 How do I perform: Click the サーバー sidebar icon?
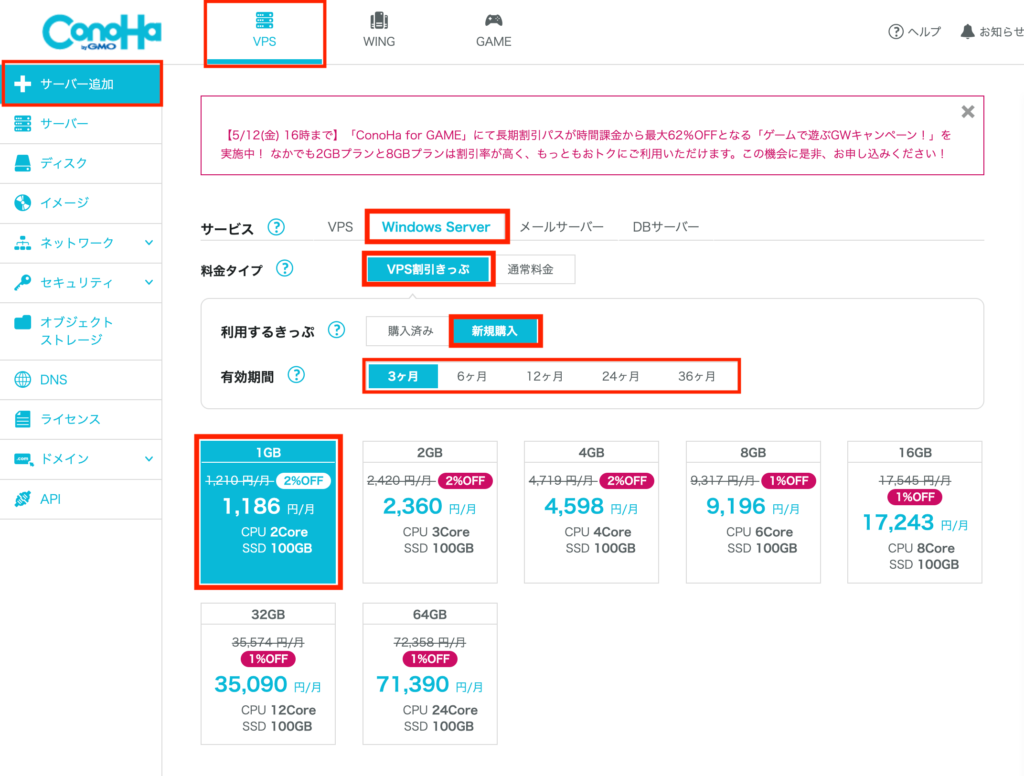(23, 123)
